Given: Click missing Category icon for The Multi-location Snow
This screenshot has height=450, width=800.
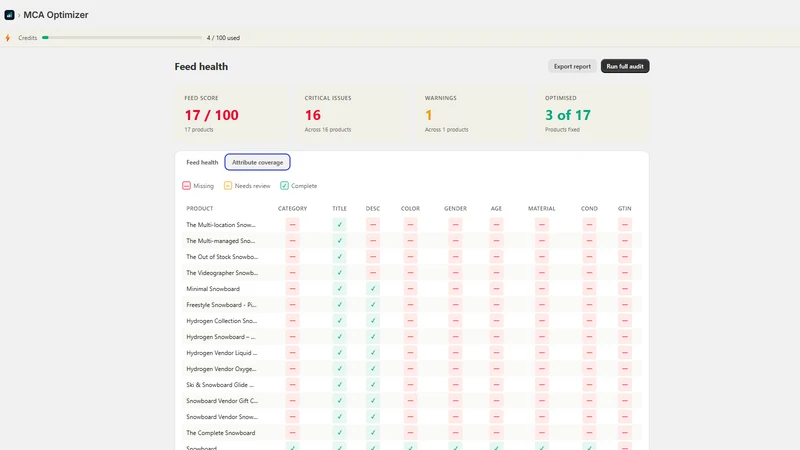Looking at the screenshot, I should 292,224.
